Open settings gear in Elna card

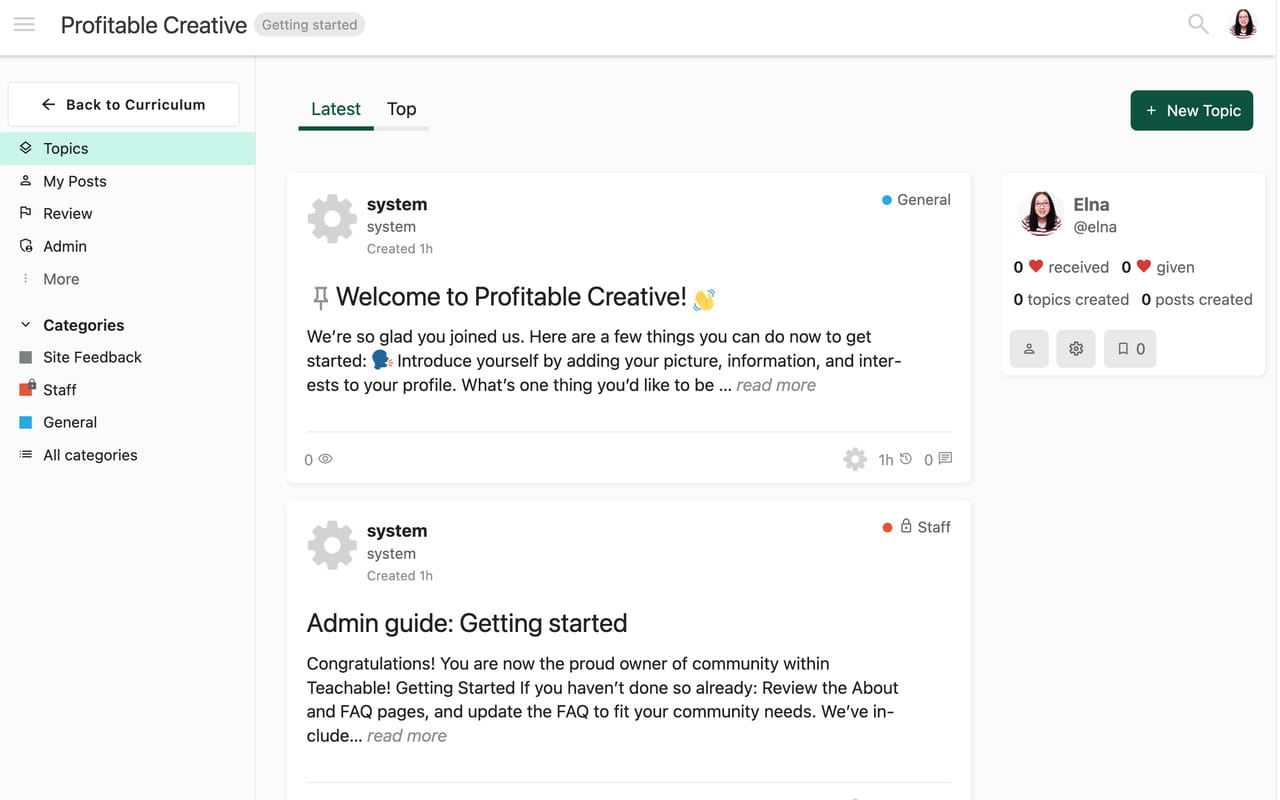pos(1076,349)
